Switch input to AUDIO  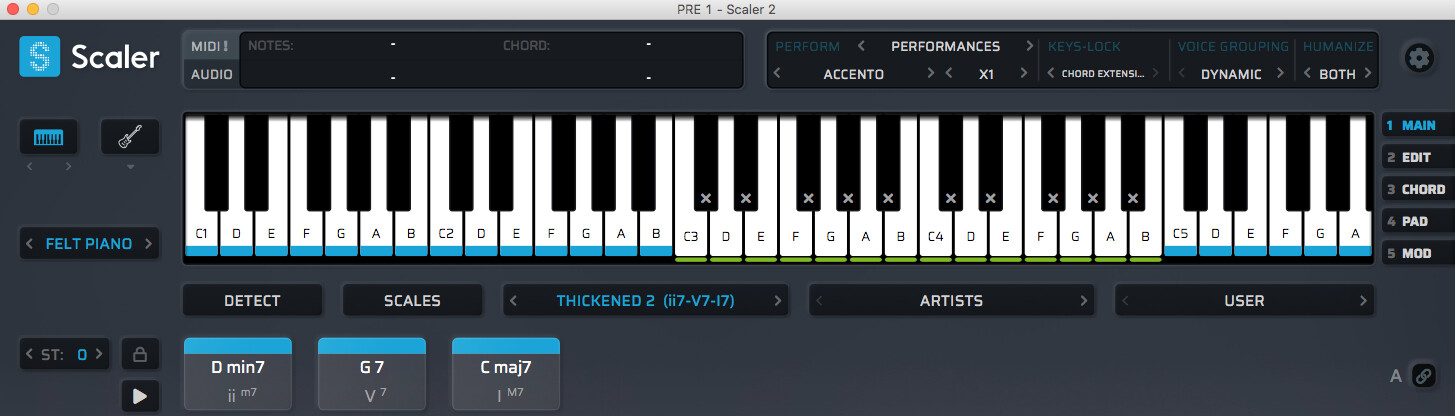[x=211, y=74]
